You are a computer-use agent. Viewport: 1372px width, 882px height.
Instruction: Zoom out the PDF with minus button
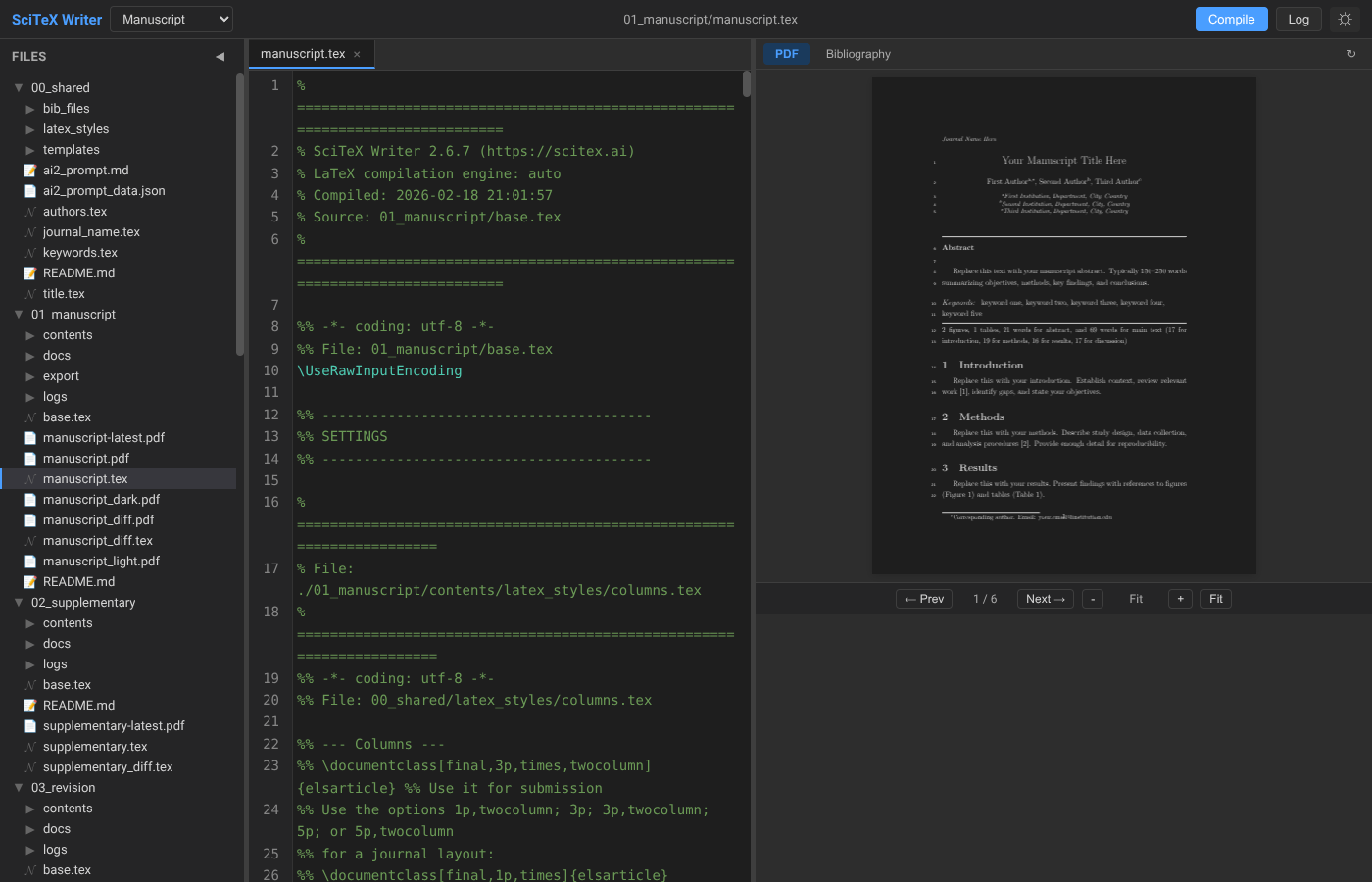tap(1093, 599)
